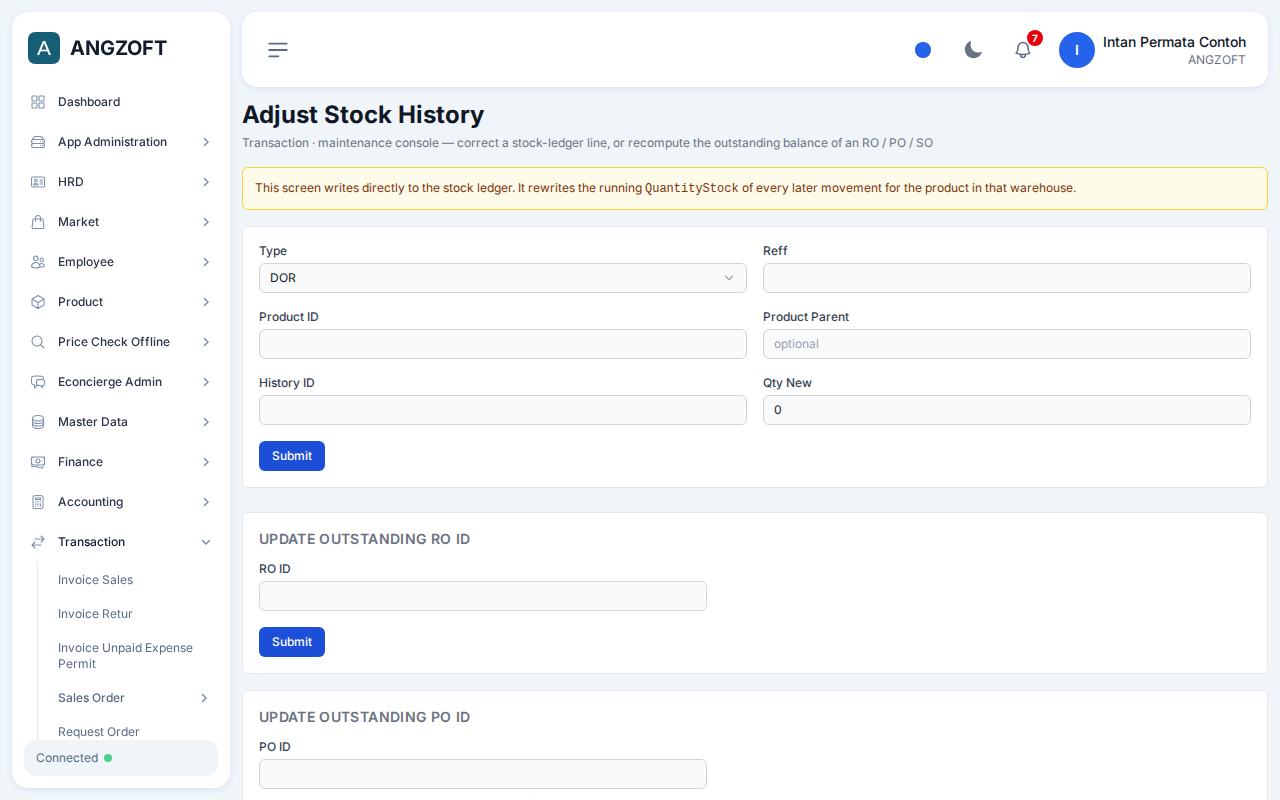The image size is (1280, 800).
Task: Click the HRD ID-card icon
Action: [38, 182]
